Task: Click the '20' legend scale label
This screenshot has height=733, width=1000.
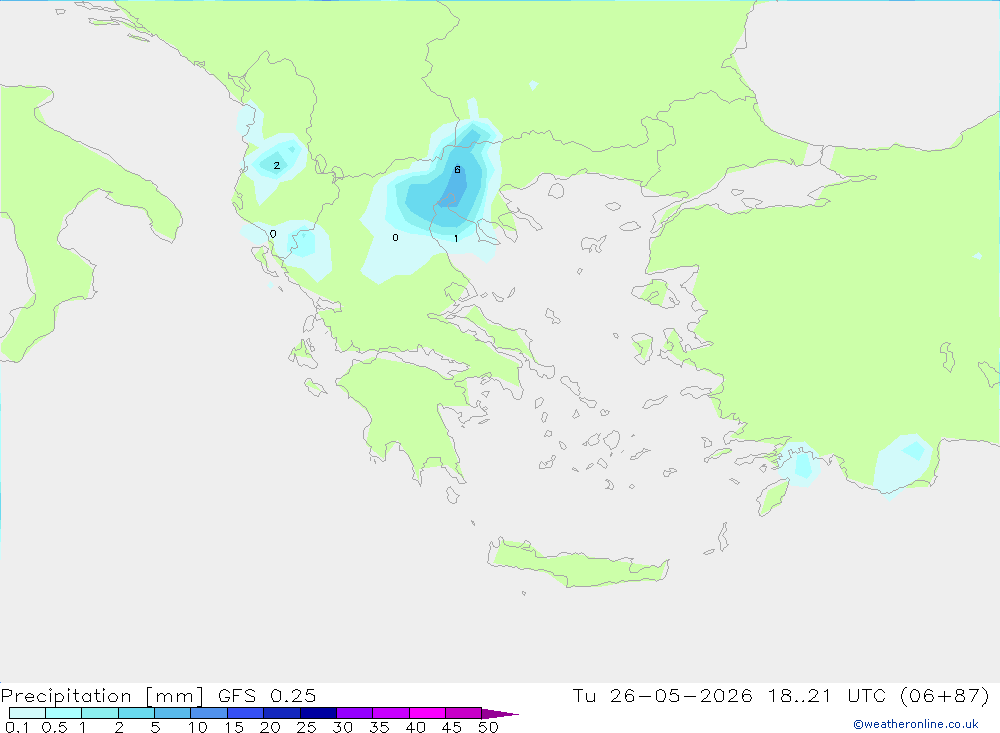Action: coord(270,727)
